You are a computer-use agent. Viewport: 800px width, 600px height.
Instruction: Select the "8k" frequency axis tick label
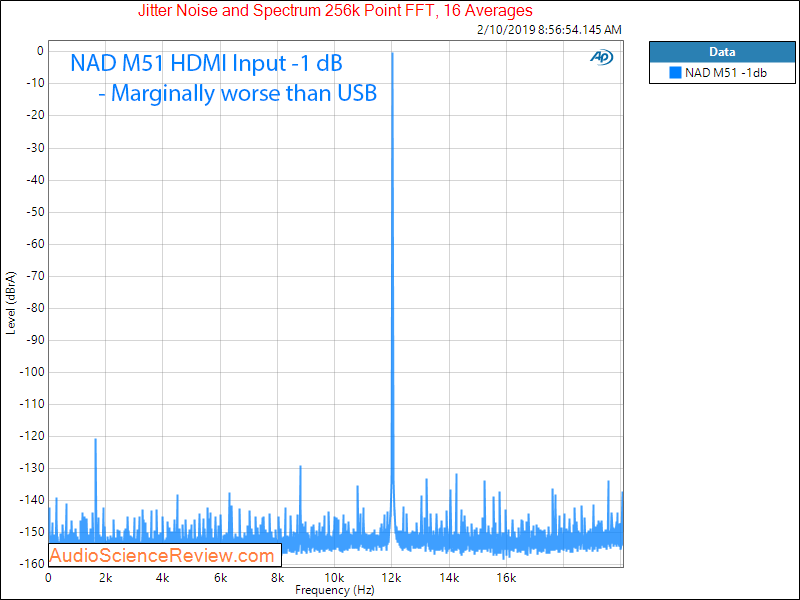tap(278, 578)
